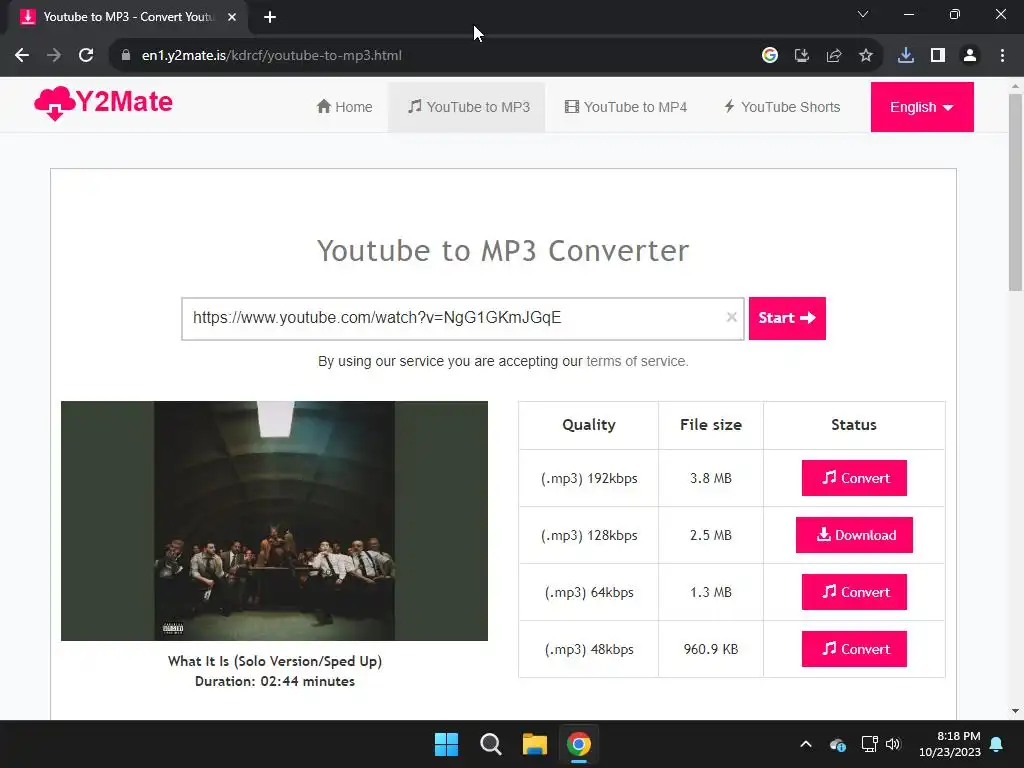Image resolution: width=1024 pixels, height=768 pixels.
Task: Click the 'Youtube to MP3 Converter' heading
Action: coord(503,251)
